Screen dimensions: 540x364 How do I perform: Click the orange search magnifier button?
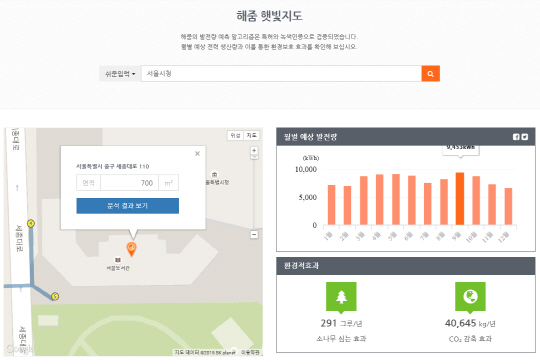430,73
